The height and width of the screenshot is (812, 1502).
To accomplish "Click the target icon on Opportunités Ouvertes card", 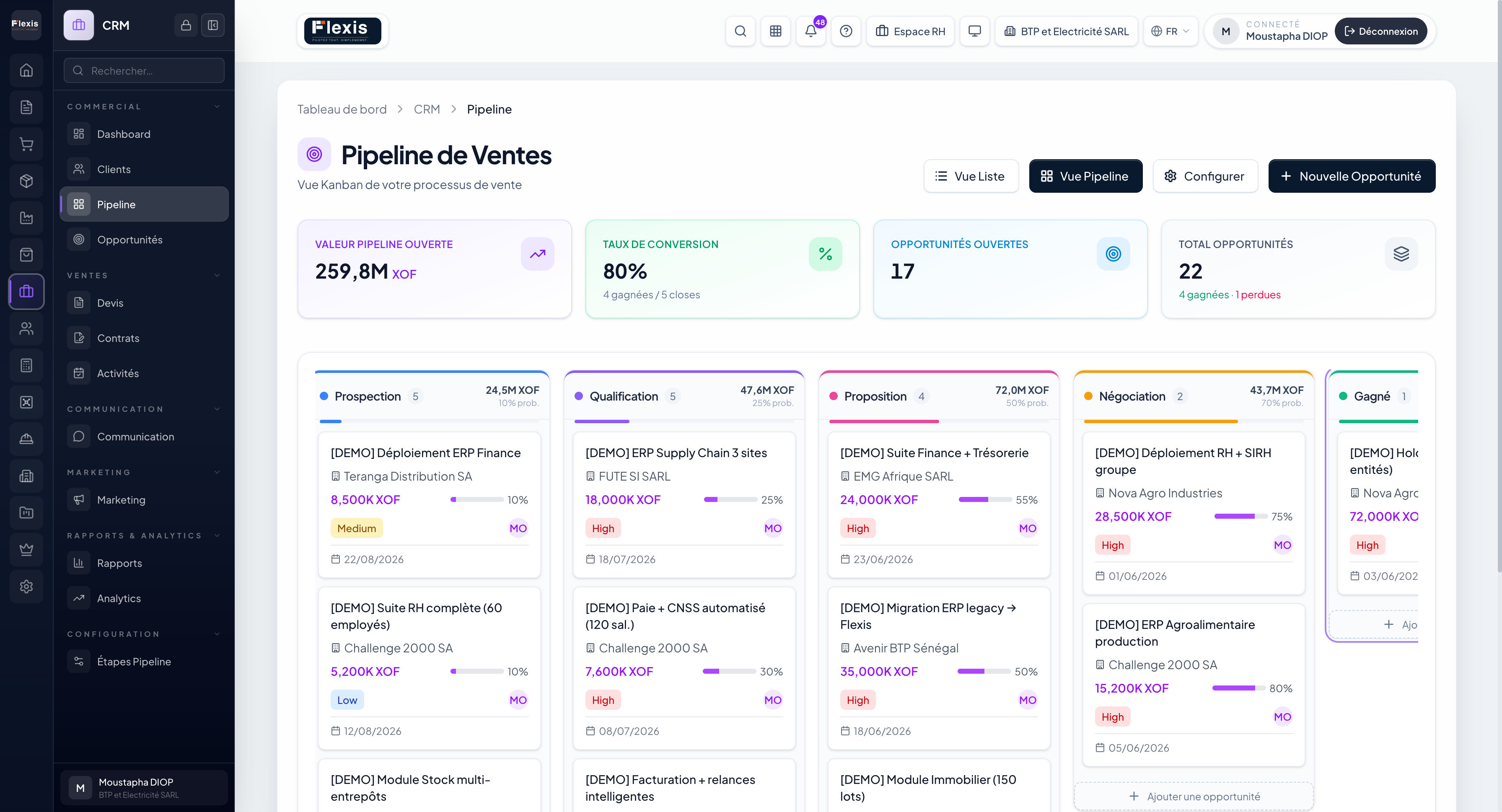I will (x=1114, y=254).
